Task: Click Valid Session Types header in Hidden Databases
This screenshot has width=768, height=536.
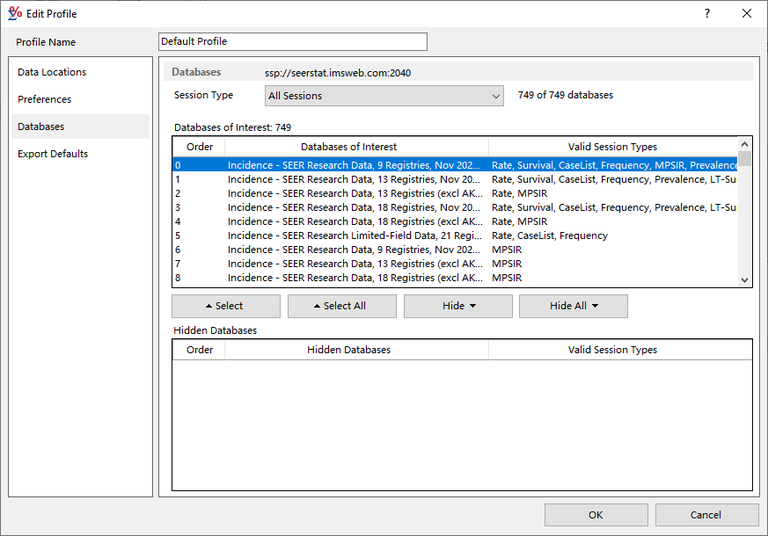Action: [612, 350]
